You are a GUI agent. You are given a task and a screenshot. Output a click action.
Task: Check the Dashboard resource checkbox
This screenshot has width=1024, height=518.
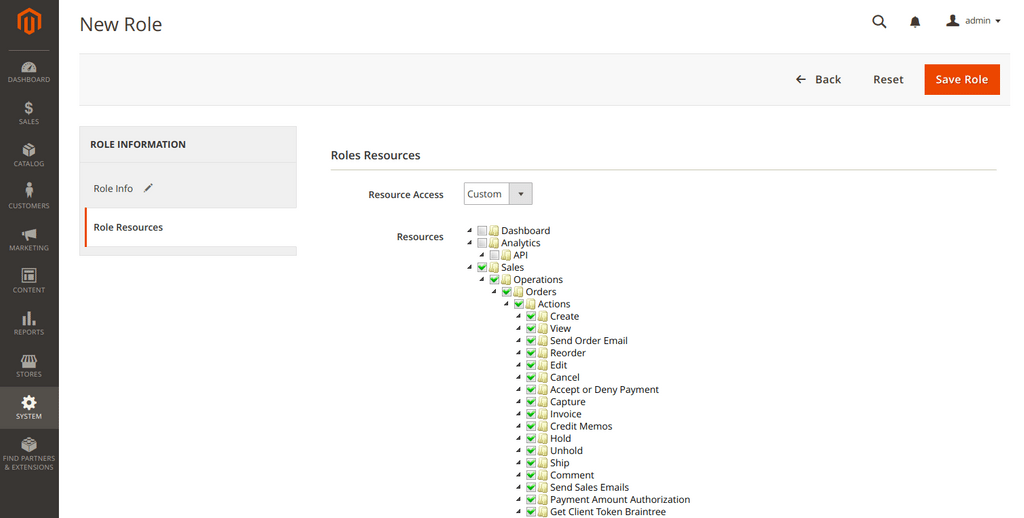click(x=482, y=231)
